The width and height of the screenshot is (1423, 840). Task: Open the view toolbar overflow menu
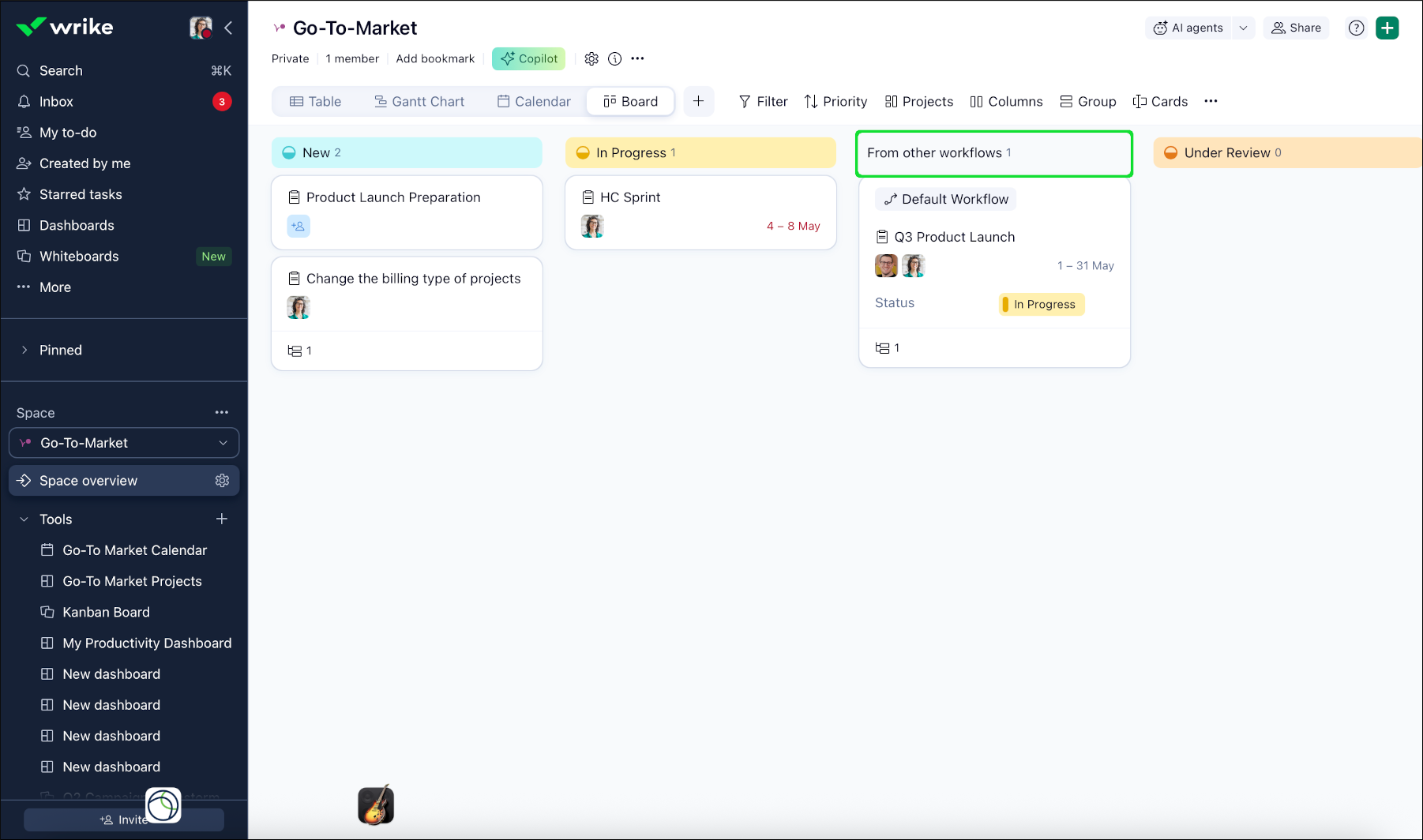1211,101
